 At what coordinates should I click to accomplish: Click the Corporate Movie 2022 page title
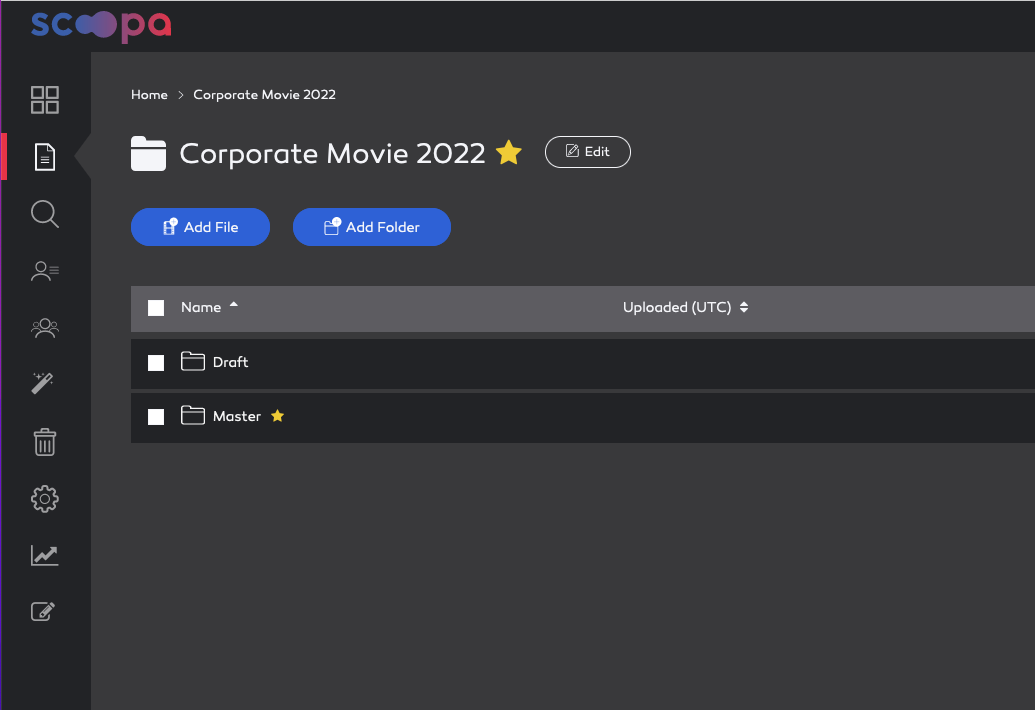(332, 154)
